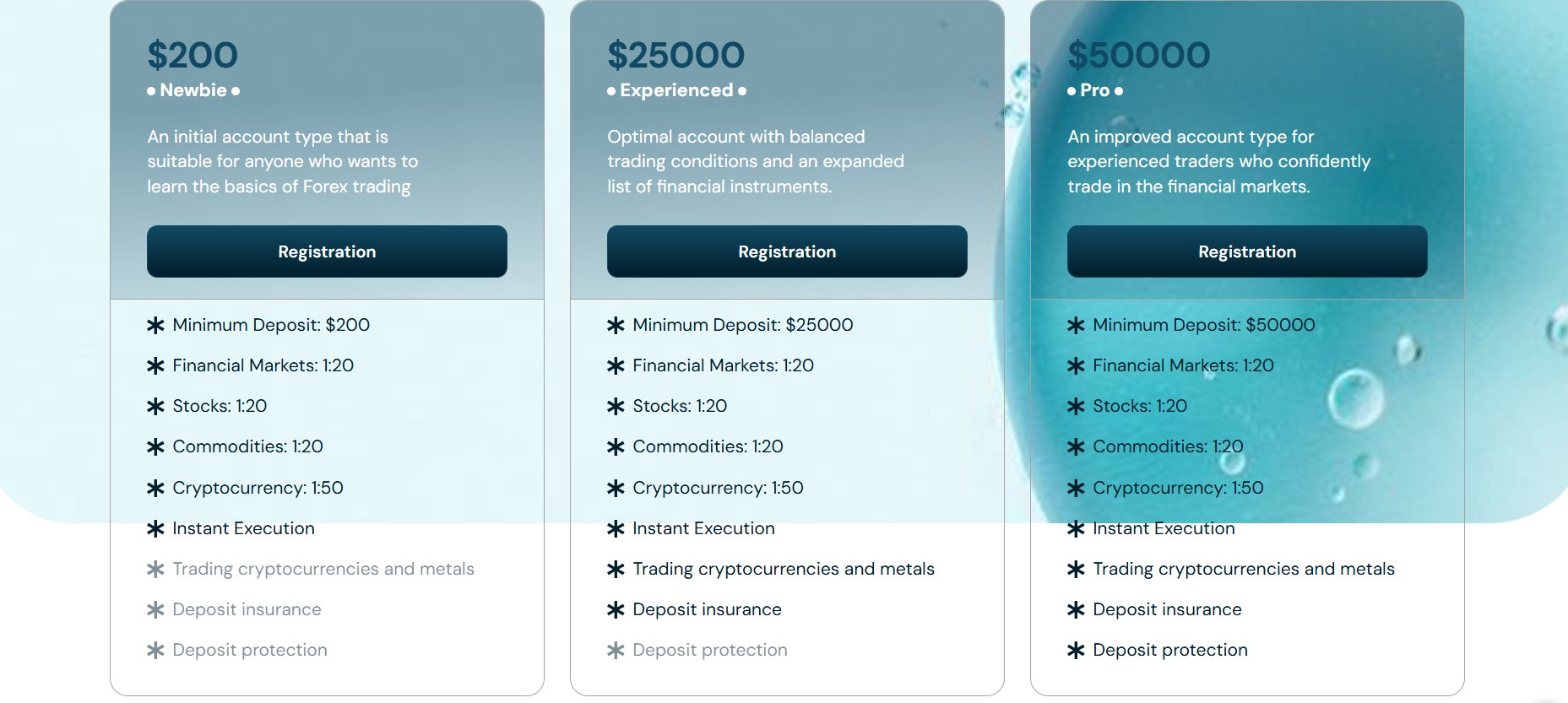
Task: Click Registration button on Pro plan
Action: coord(1247,251)
